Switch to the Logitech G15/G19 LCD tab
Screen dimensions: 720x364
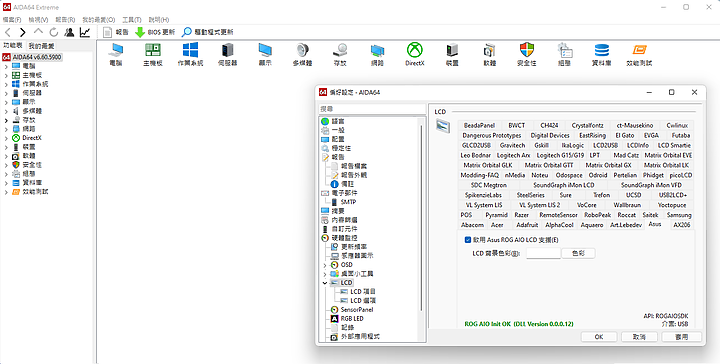[x=560, y=155]
